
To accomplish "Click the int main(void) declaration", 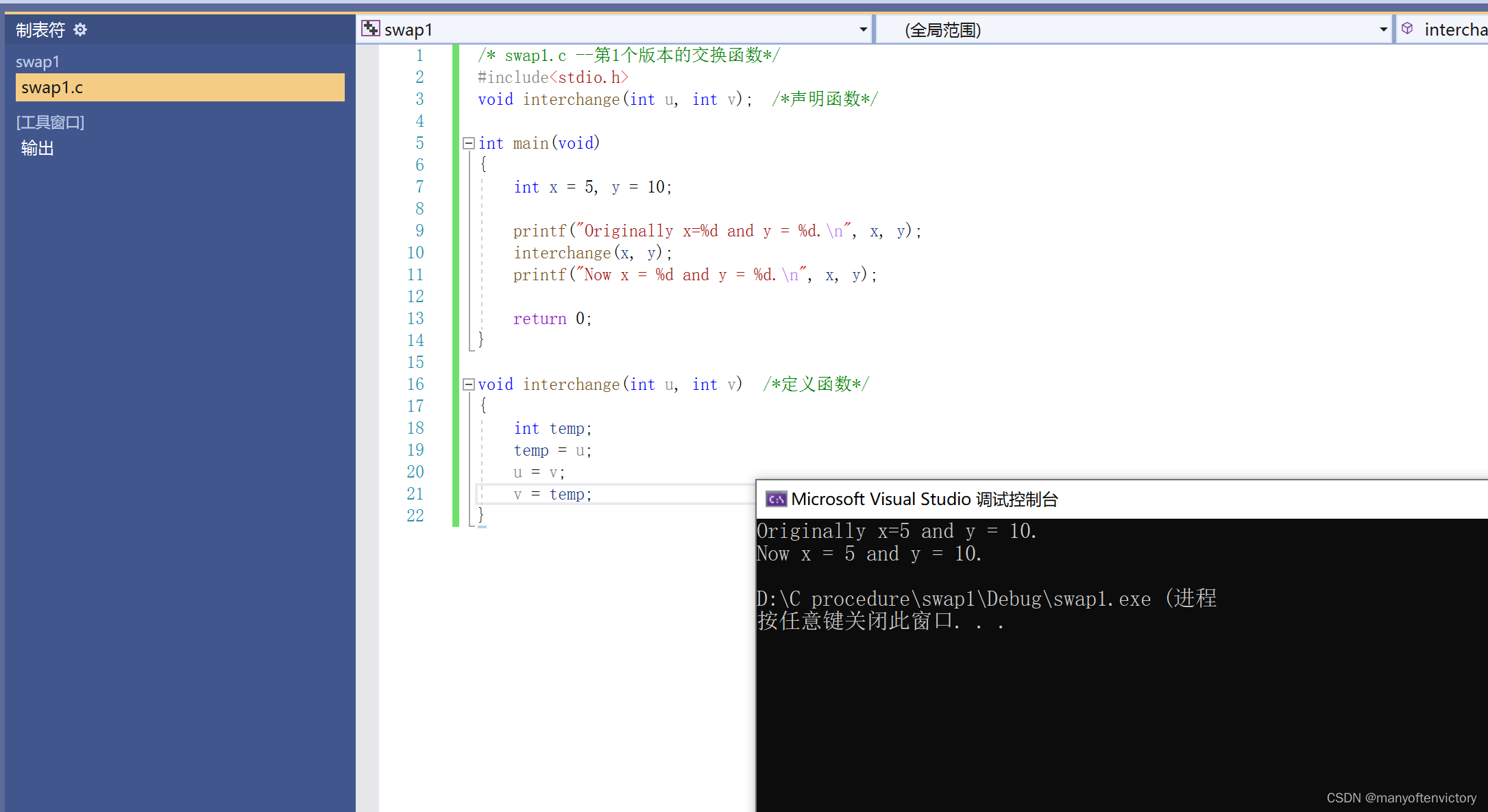I will pos(539,143).
